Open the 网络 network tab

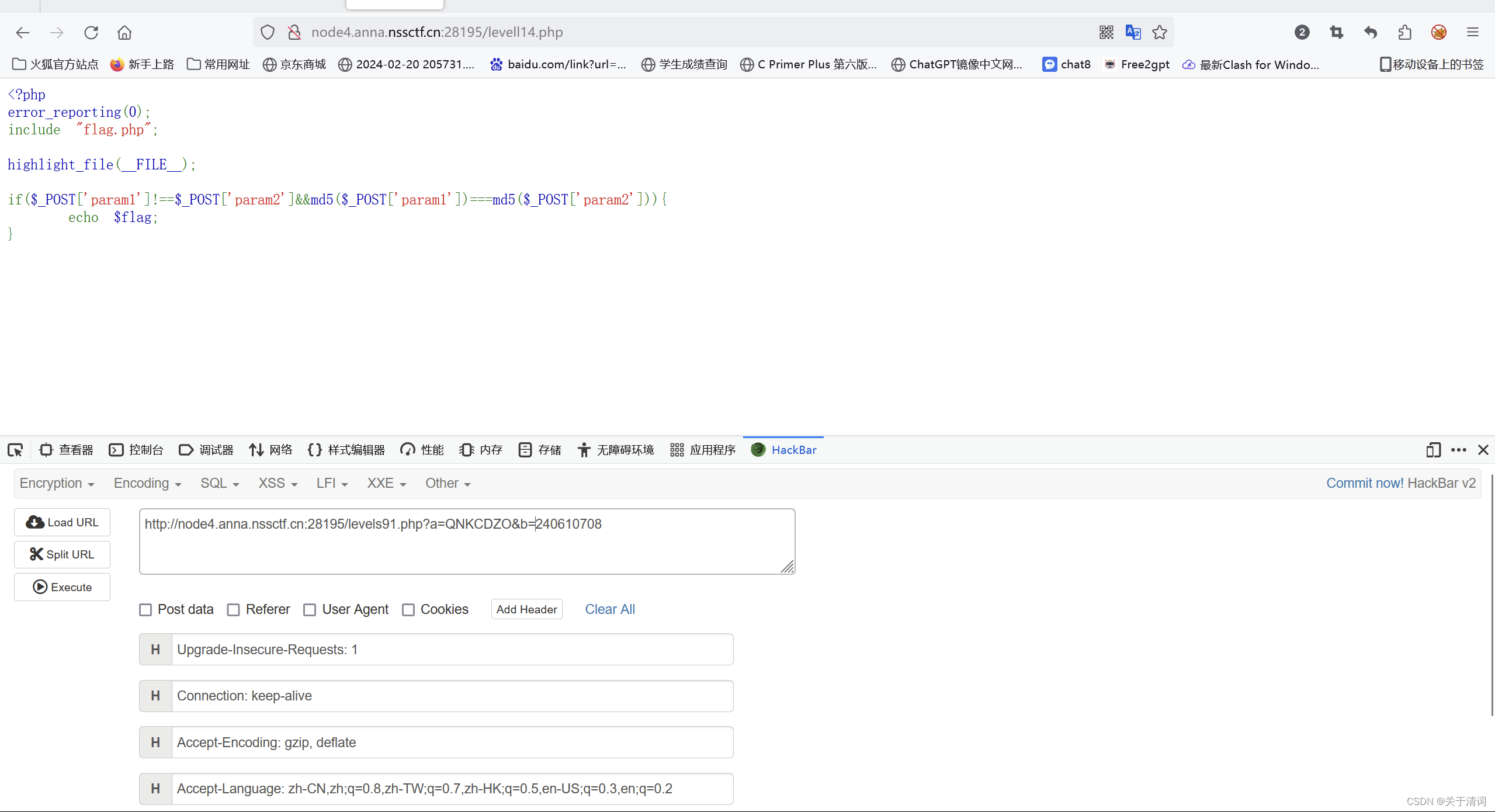271,450
